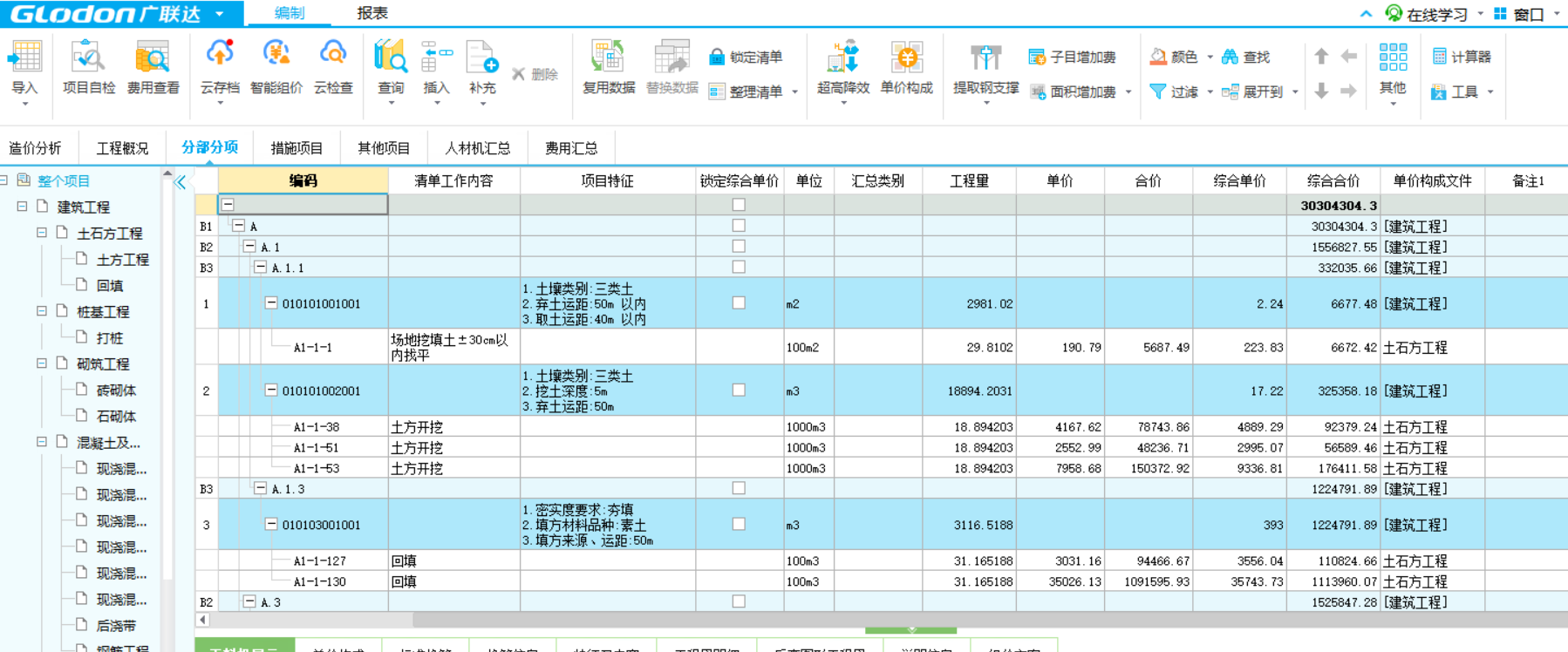The height and width of the screenshot is (652, 1568).
Task: Collapse the left tree panel
Action: [181, 182]
